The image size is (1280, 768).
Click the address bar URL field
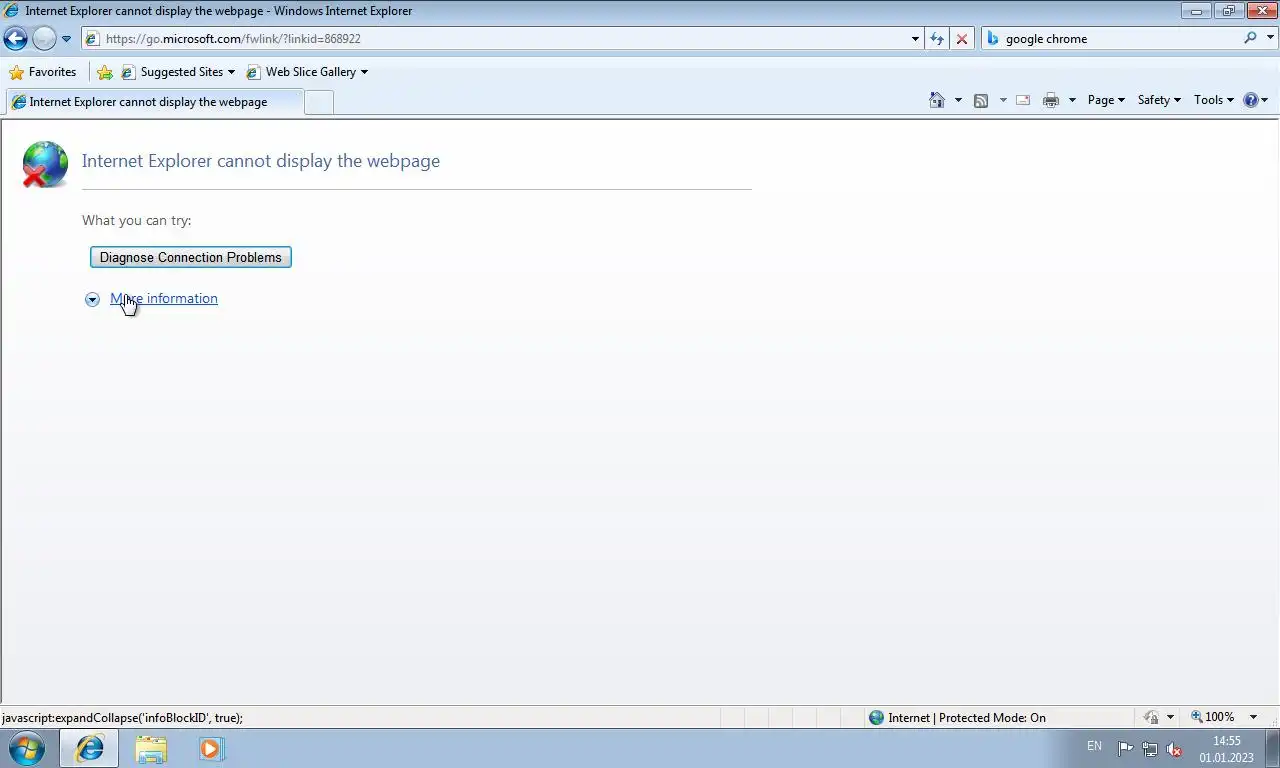point(500,39)
